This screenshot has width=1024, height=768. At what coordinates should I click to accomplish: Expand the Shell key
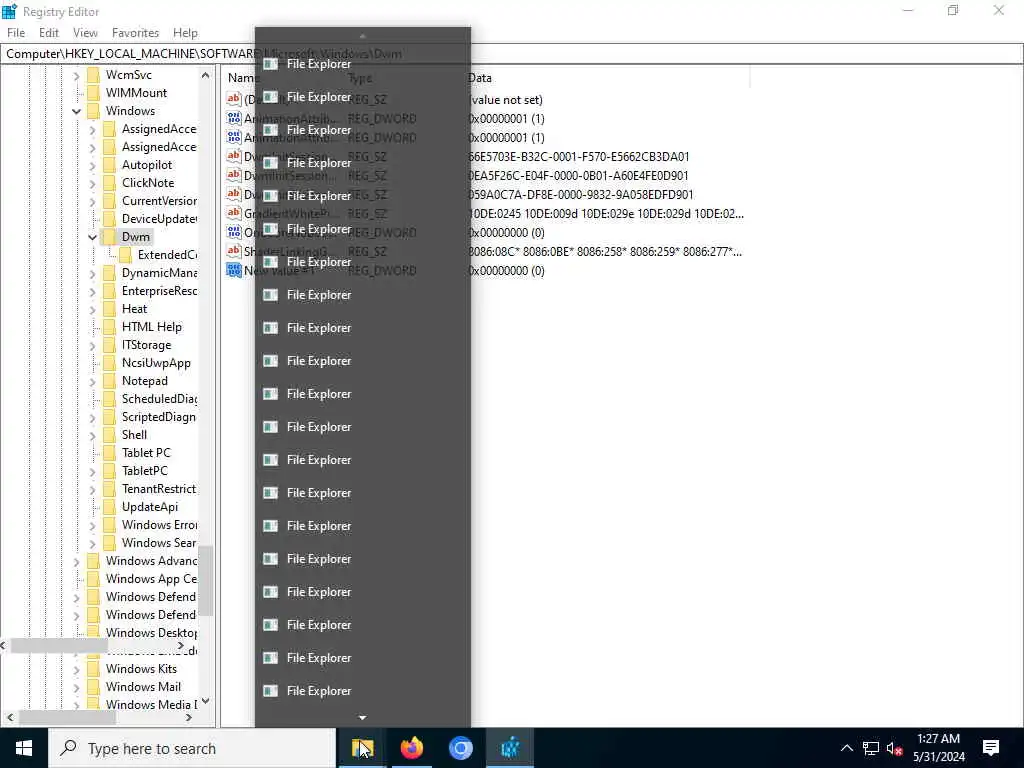(92, 435)
